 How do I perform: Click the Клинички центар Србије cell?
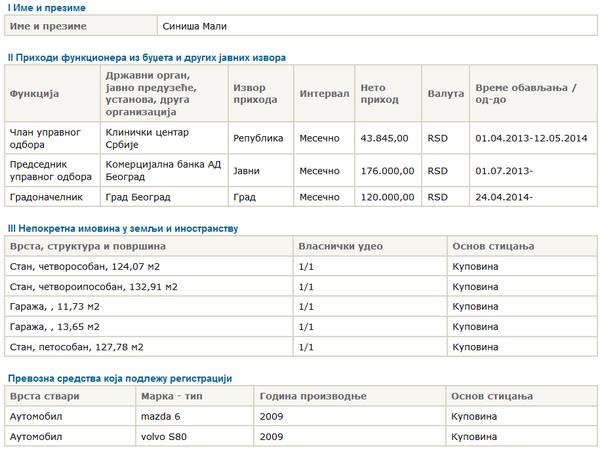click(164, 138)
